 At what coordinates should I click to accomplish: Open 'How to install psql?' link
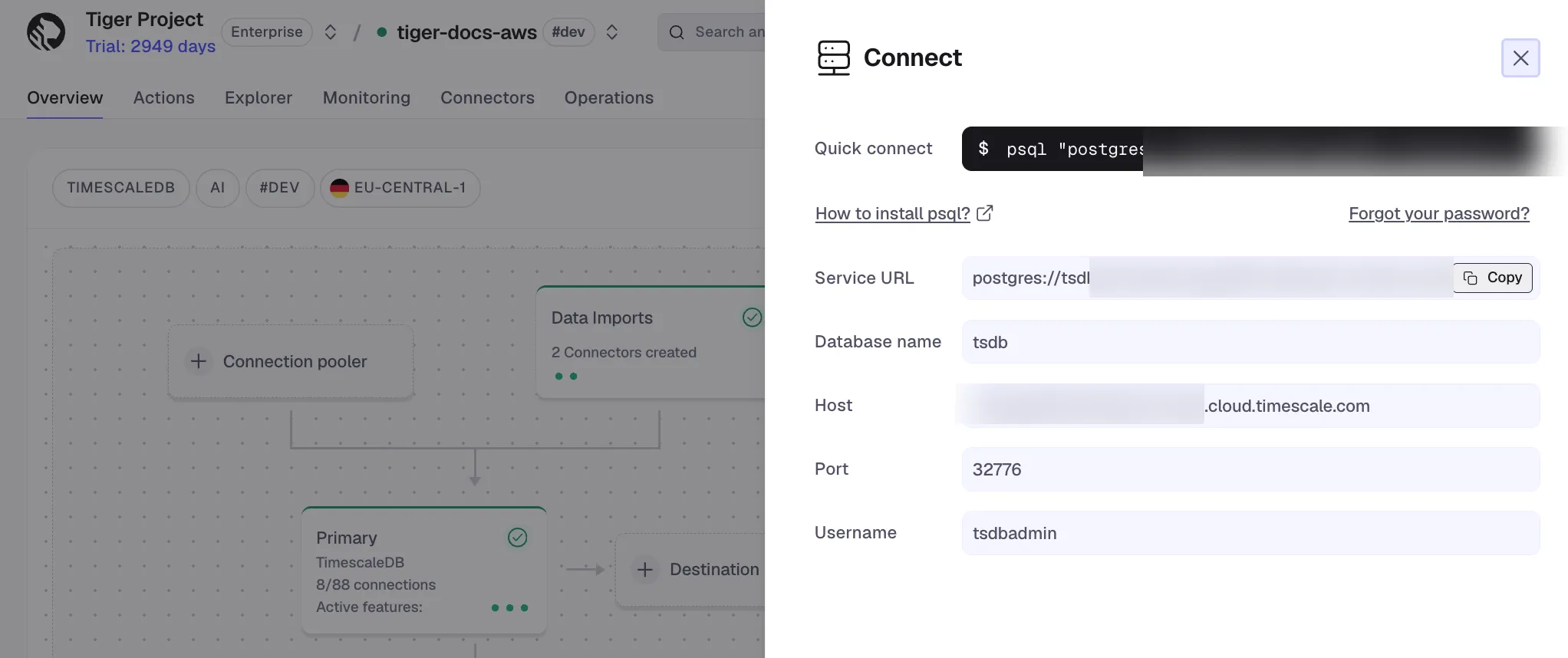pos(892,213)
